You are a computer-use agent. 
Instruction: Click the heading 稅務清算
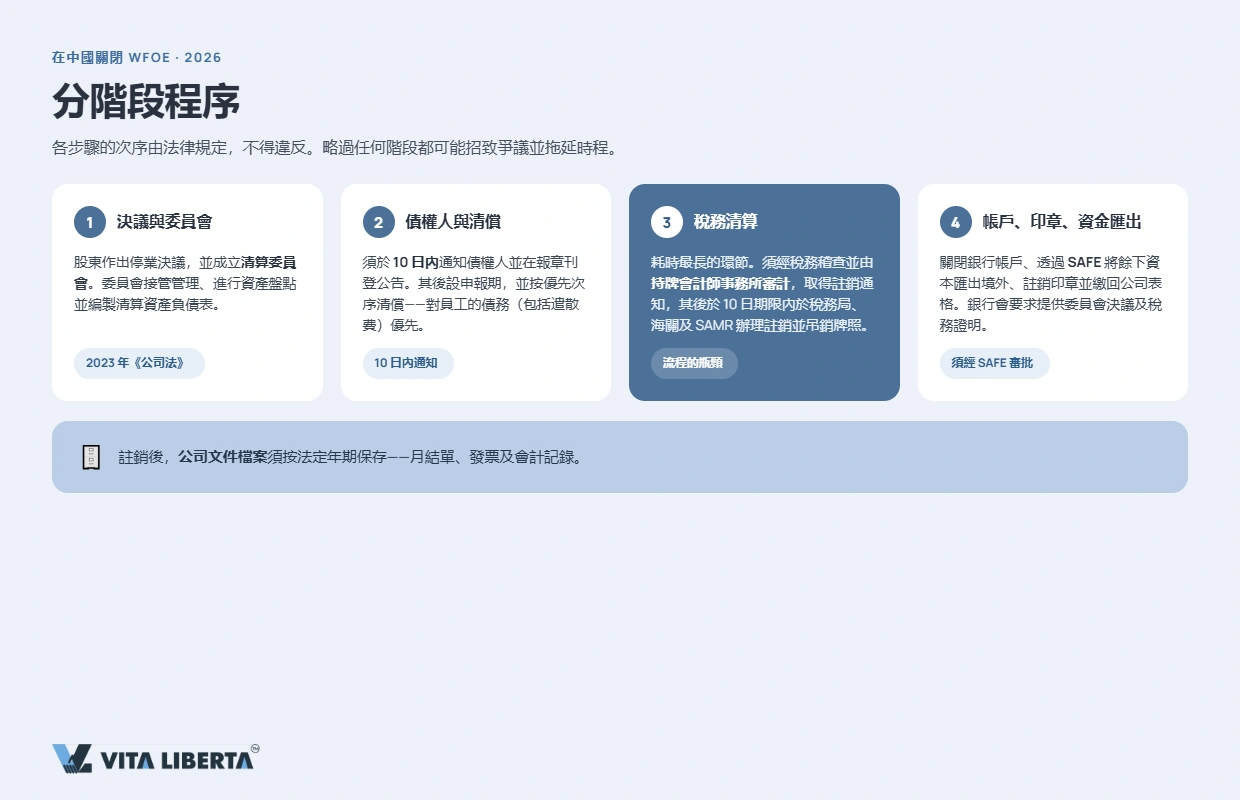[726, 222]
